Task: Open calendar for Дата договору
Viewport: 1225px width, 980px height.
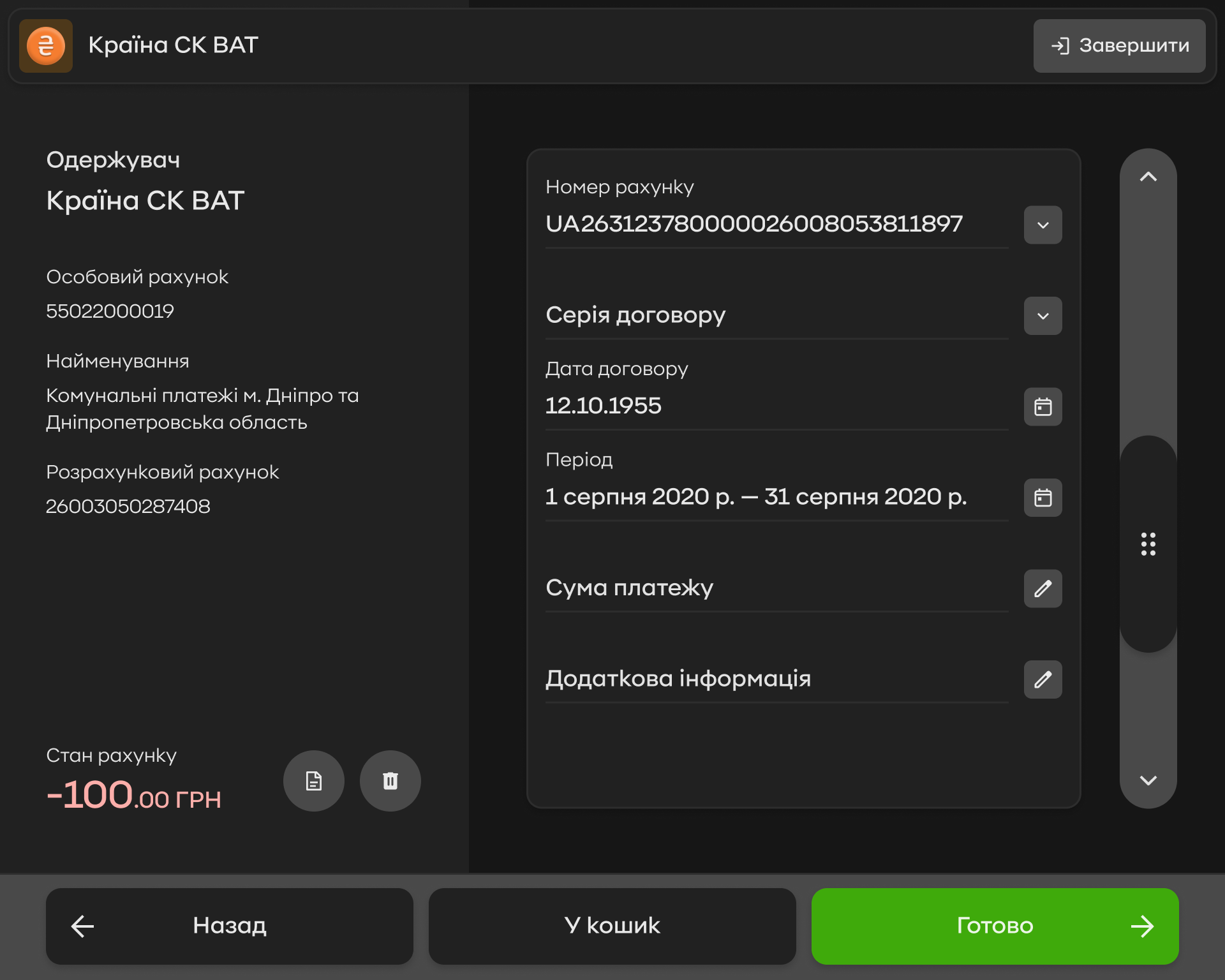Action: pos(1043,406)
